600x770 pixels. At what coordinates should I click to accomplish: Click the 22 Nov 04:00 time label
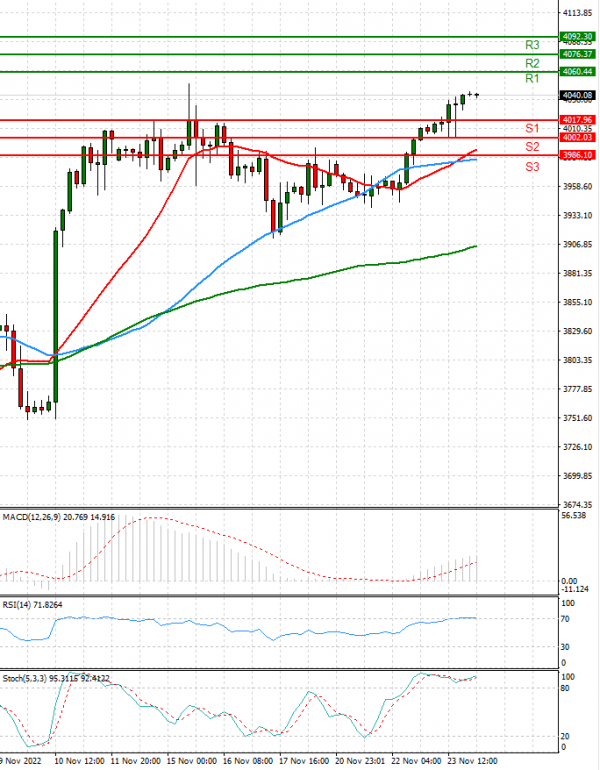tap(417, 761)
